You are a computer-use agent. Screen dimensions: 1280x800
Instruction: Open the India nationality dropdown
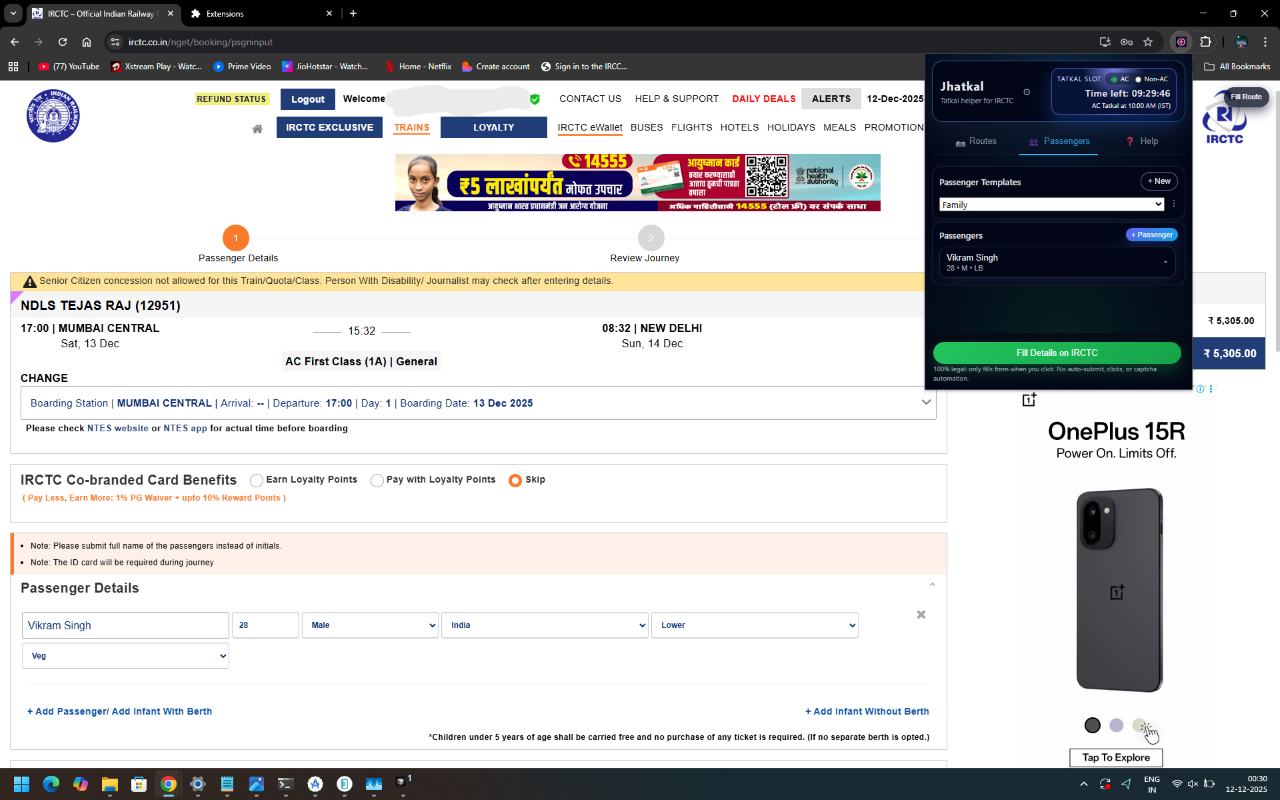[545, 625]
